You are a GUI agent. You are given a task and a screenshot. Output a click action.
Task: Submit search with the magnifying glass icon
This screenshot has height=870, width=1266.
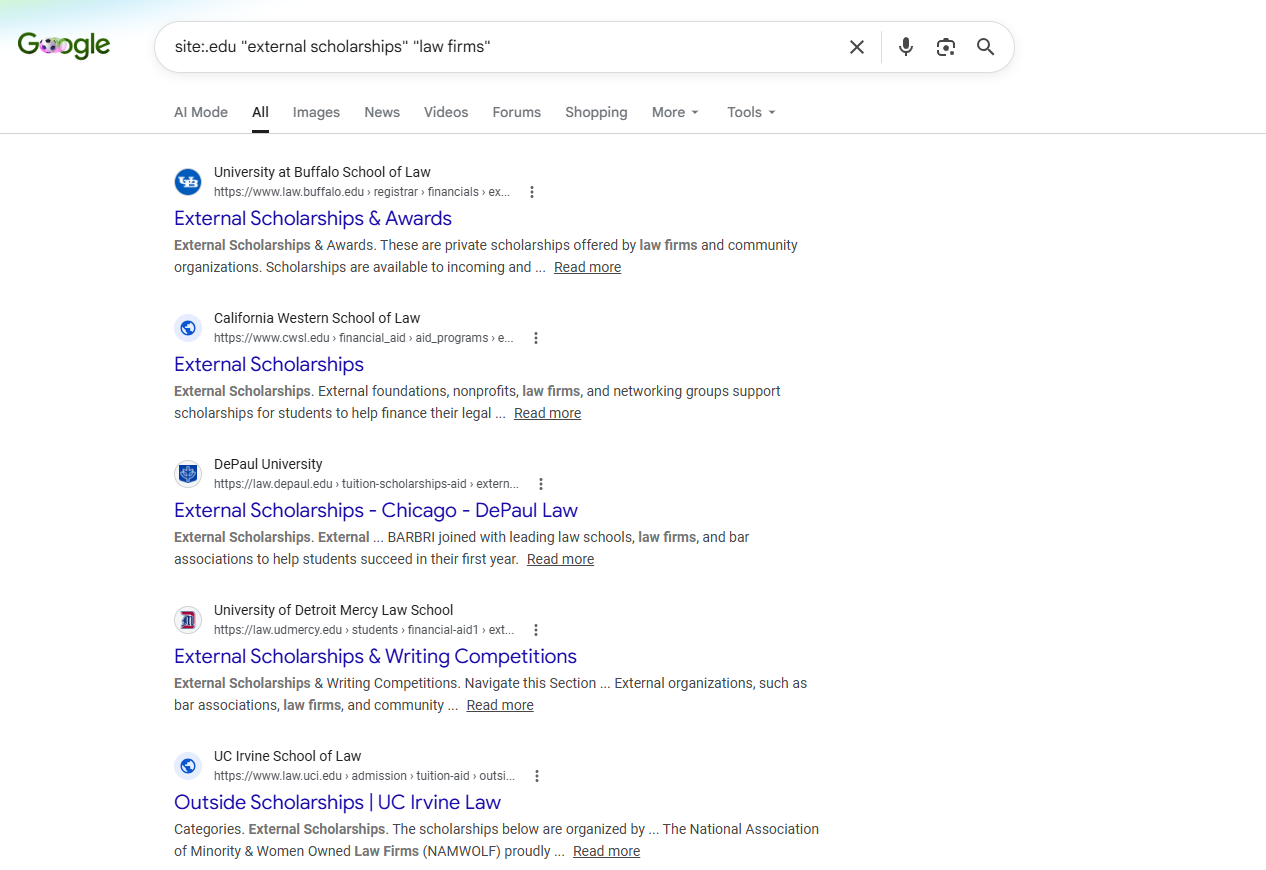986,47
